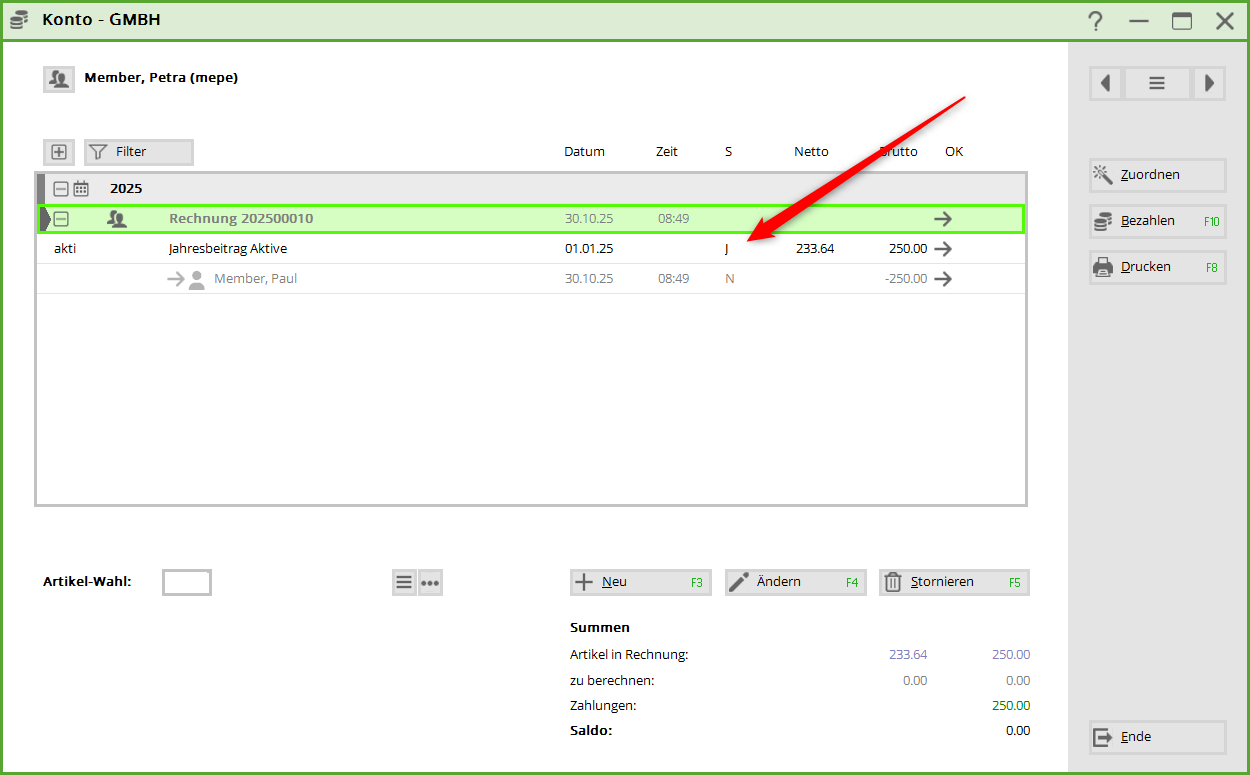The width and height of the screenshot is (1250, 775).
Task: Cancel booking with Stornieren button
Action: (x=953, y=582)
